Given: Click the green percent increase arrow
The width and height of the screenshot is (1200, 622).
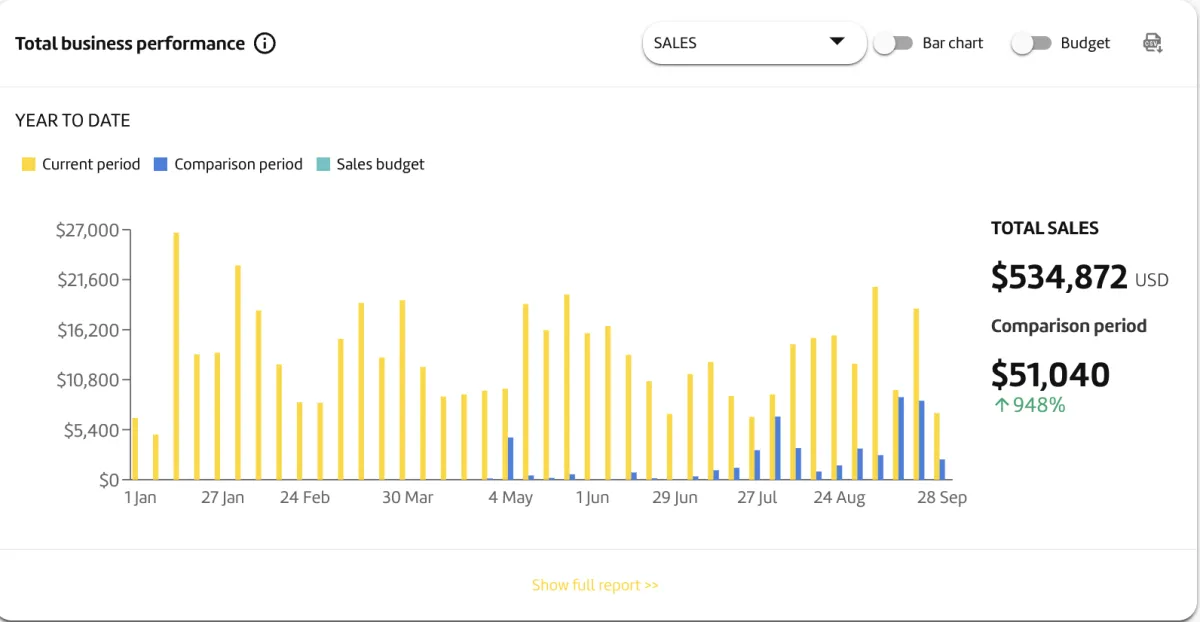Looking at the screenshot, I should pyautogui.click(x=1001, y=405).
